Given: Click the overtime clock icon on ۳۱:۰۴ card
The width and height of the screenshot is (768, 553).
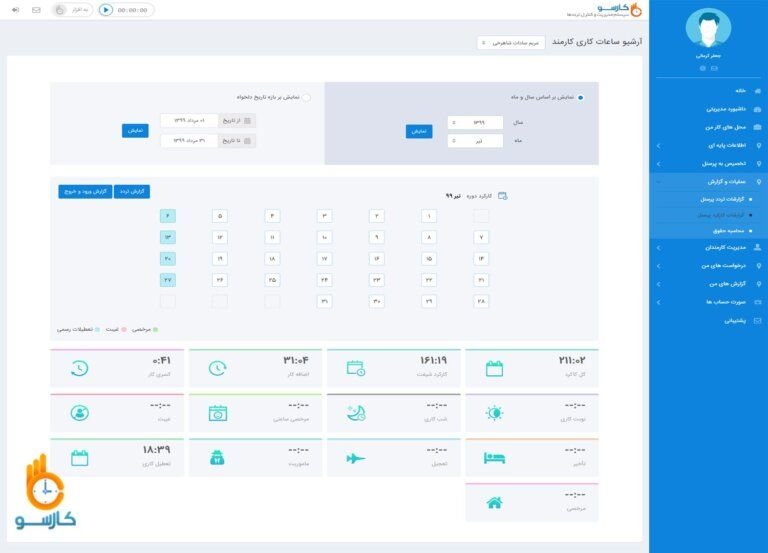Looking at the screenshot, I should click(x=217, y=368).
